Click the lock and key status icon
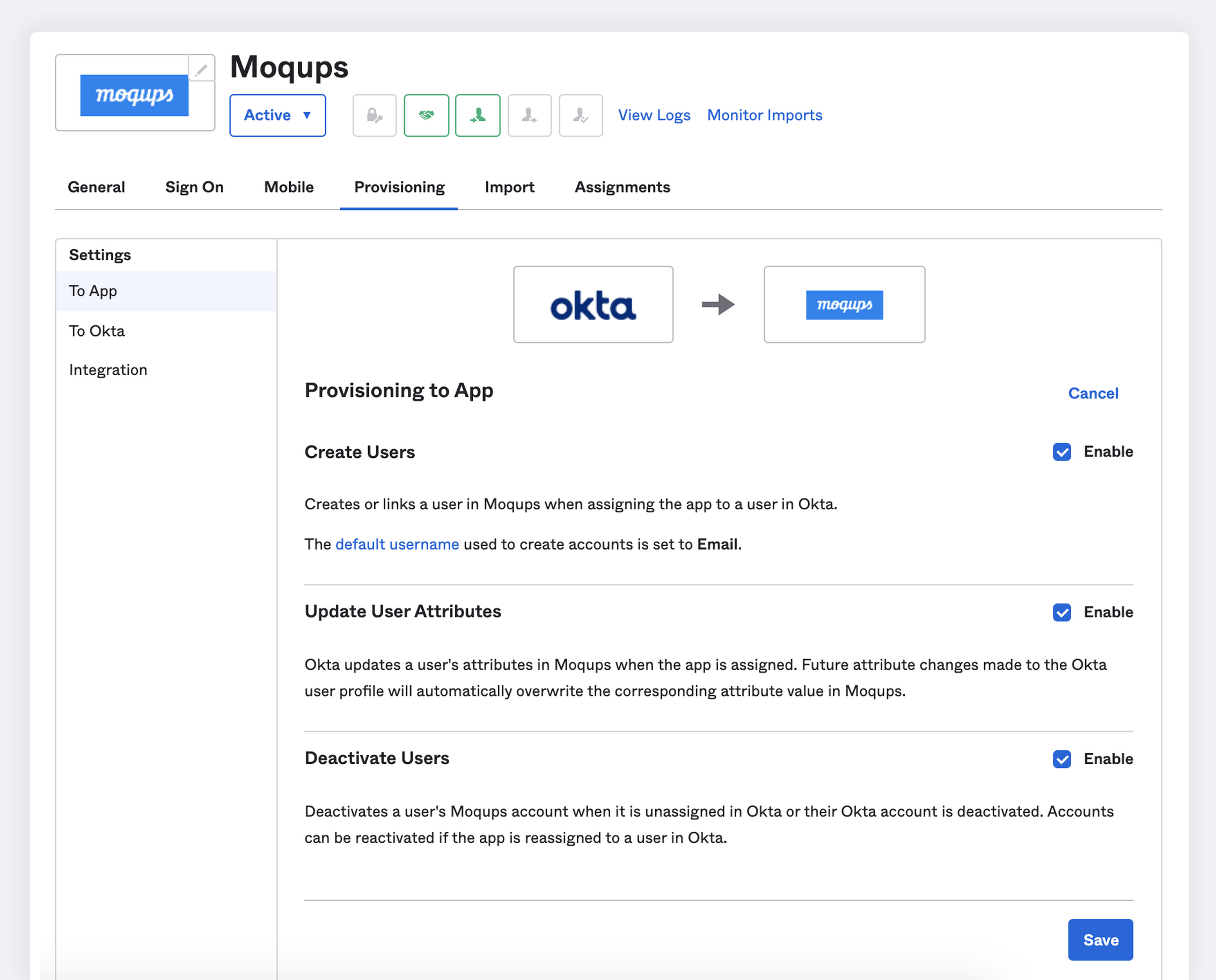This screenshot has height=980, width=1216. tap(374, 116)
